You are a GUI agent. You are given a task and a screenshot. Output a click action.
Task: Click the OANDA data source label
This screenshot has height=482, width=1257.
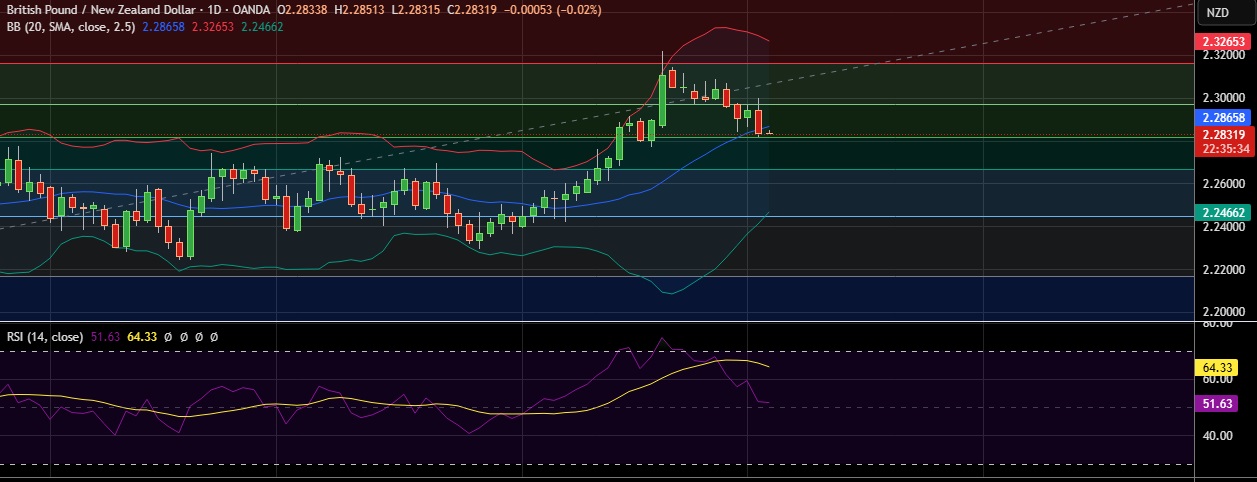[x=251, y=10]
